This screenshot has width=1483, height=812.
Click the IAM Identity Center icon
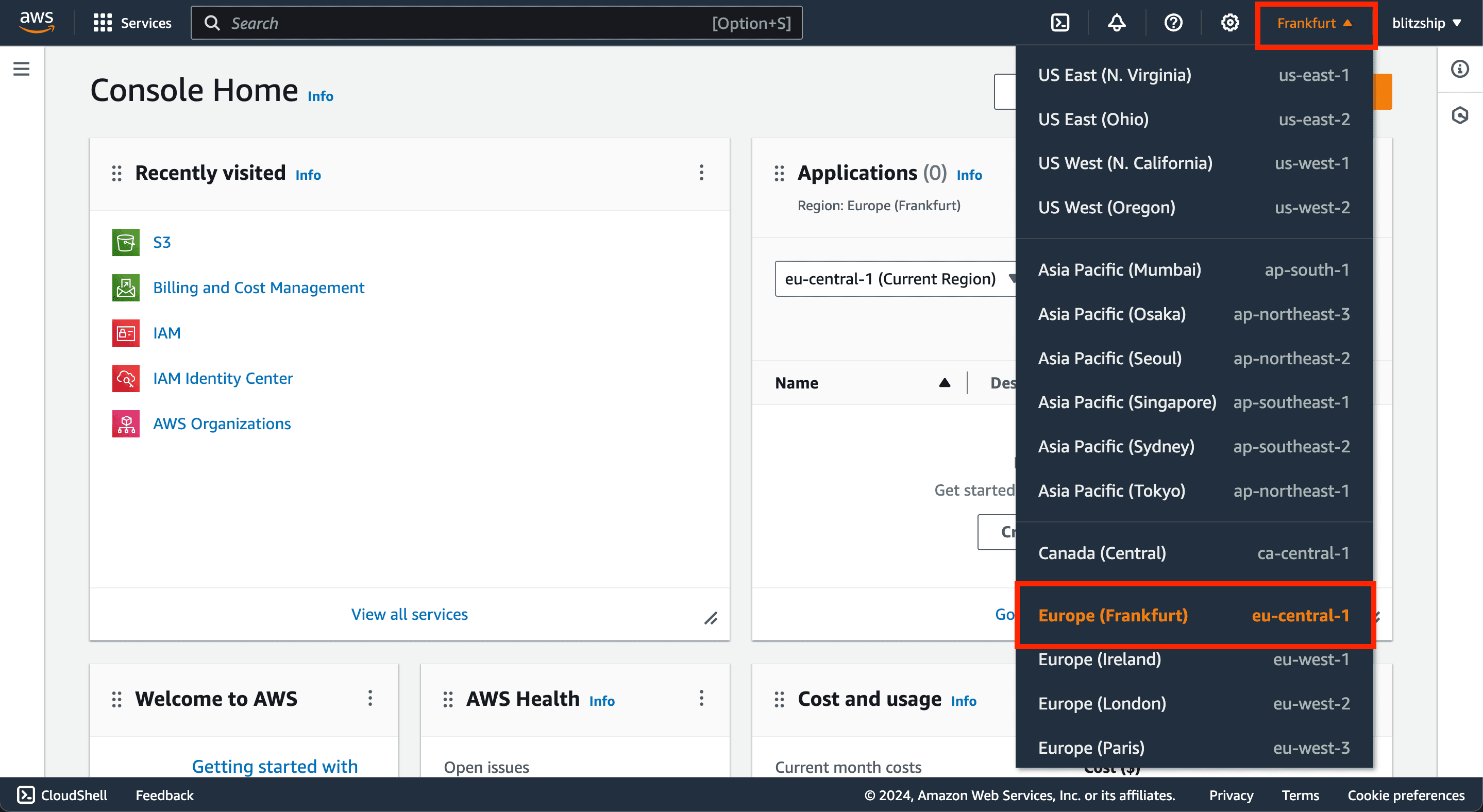pos(126,379)
